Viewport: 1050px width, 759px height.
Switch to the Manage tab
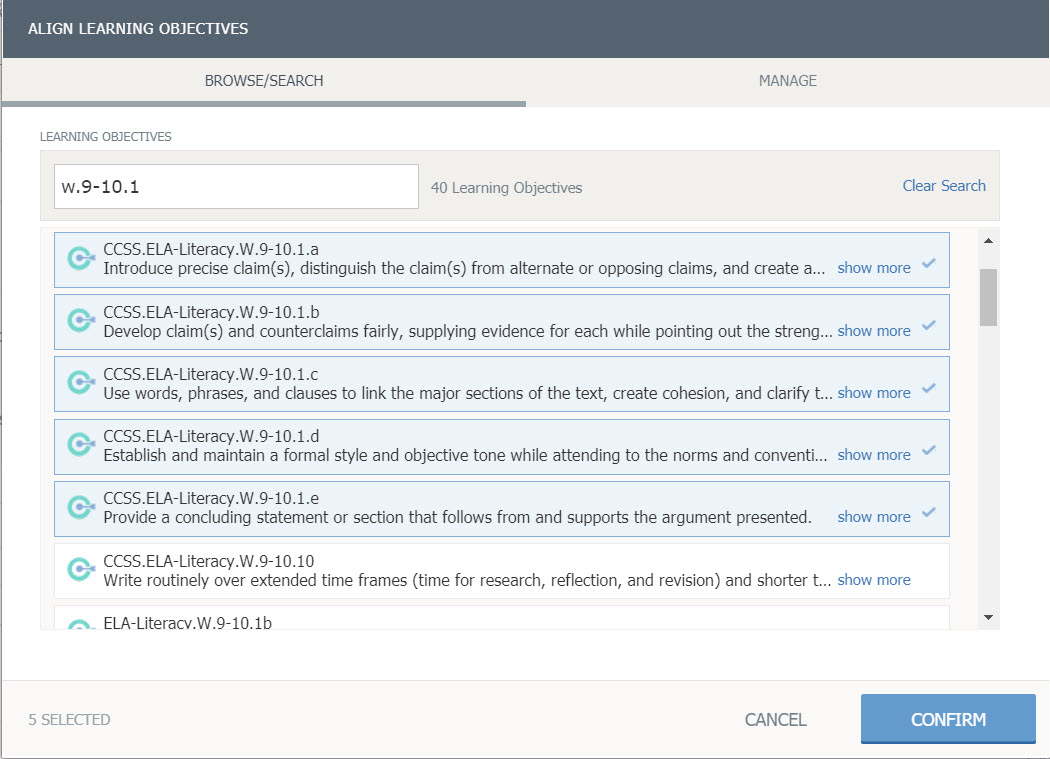787,81
